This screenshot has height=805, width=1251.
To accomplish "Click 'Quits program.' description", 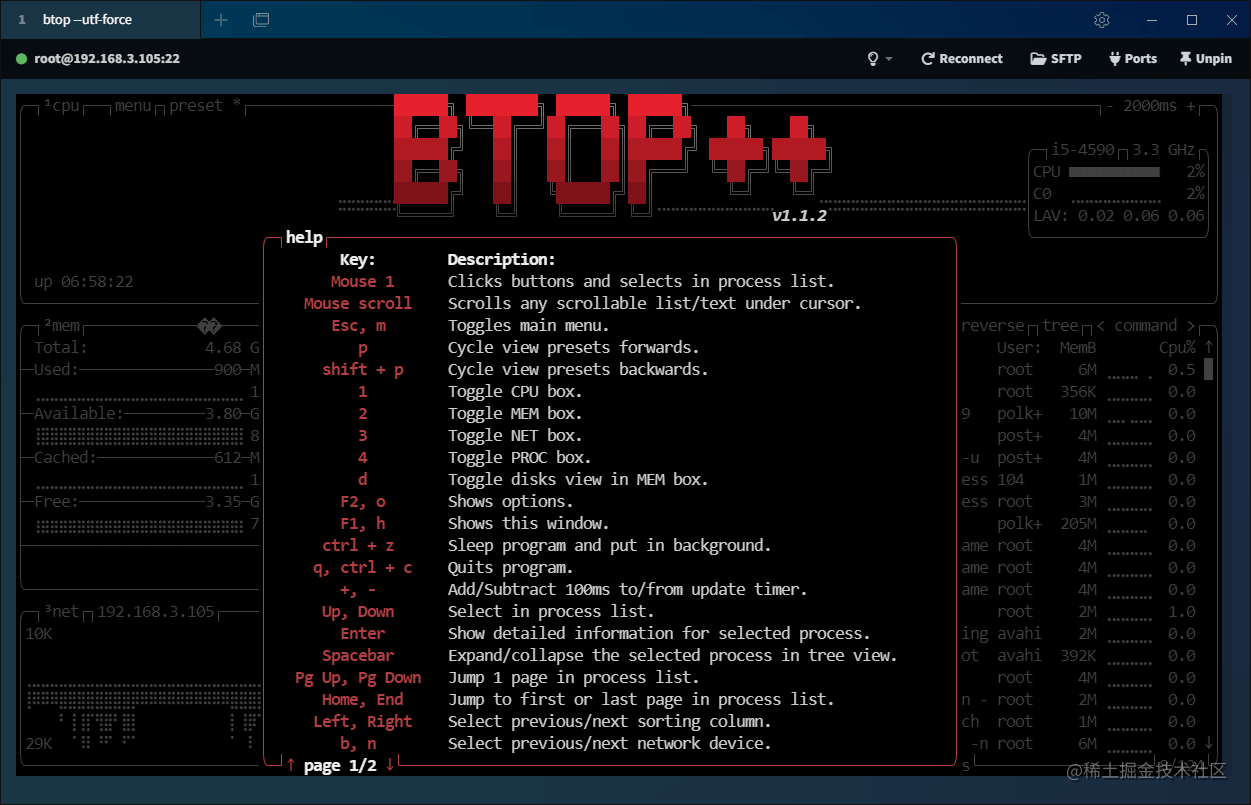I will click(510, 567).
